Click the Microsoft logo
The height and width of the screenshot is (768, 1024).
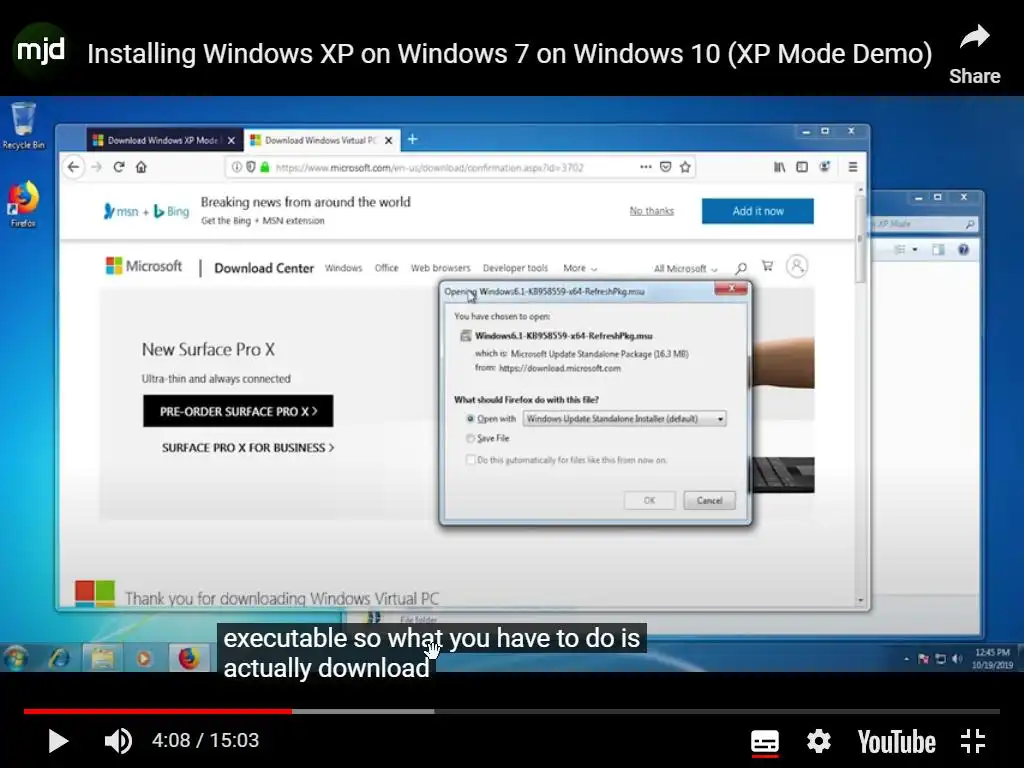[144, 266]
